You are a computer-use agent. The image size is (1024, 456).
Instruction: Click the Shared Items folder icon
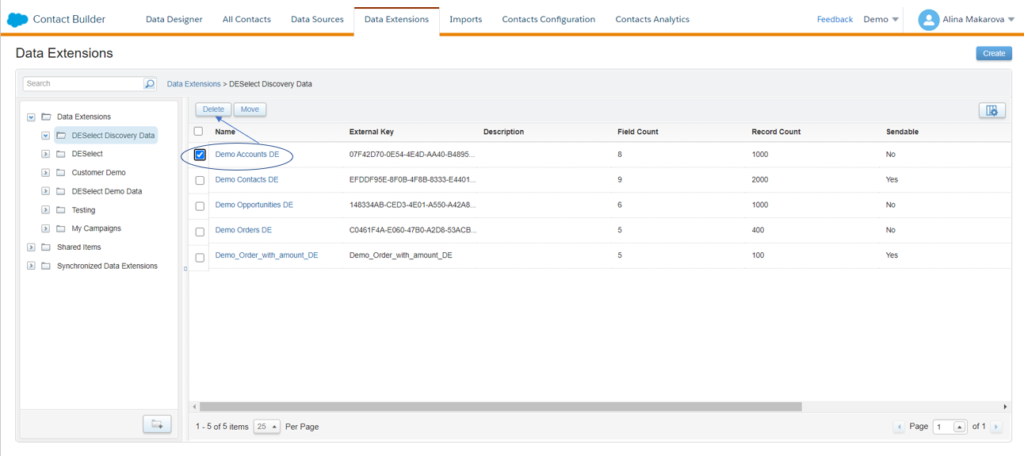(x=46, y=247)
